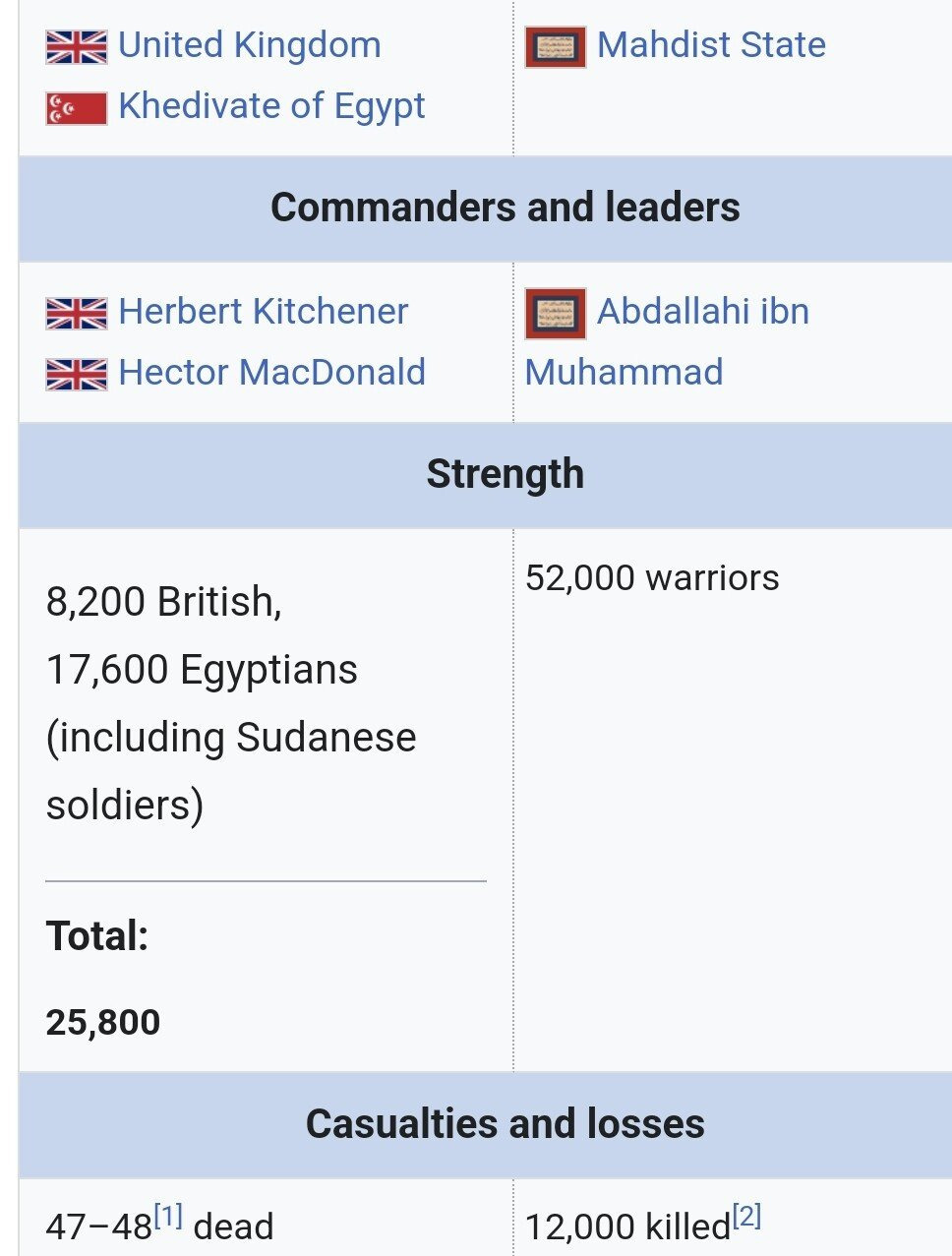Viewport: 952px width, 1256px height.
Task: Click the Mahdist State flag icon
Action: (x=555, y=46)
